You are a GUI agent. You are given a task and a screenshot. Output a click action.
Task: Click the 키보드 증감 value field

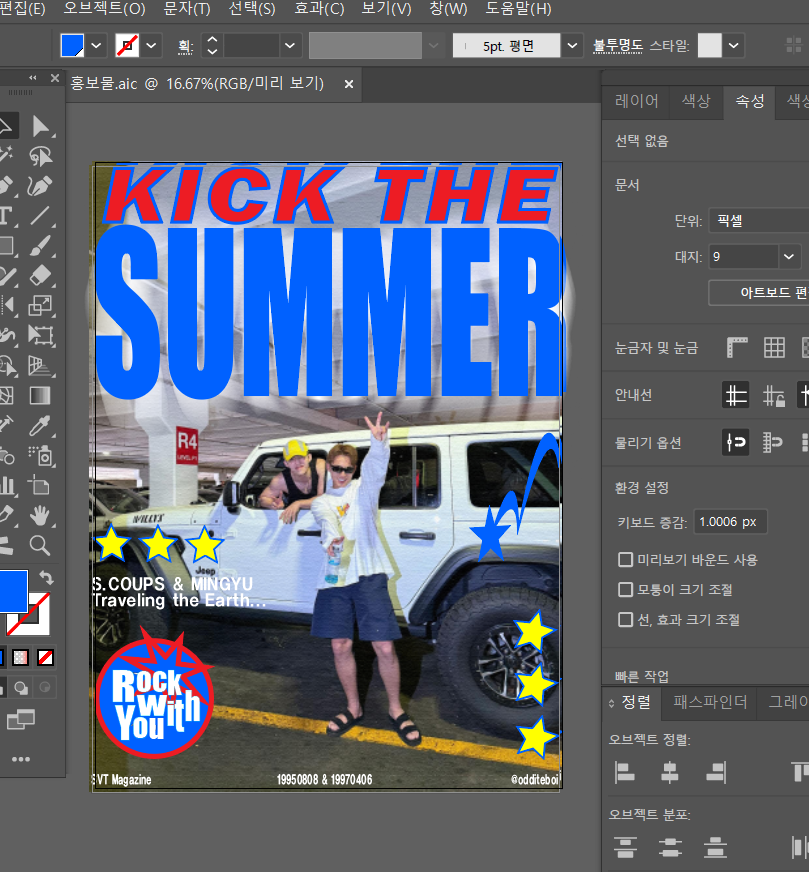pos(730,522)
